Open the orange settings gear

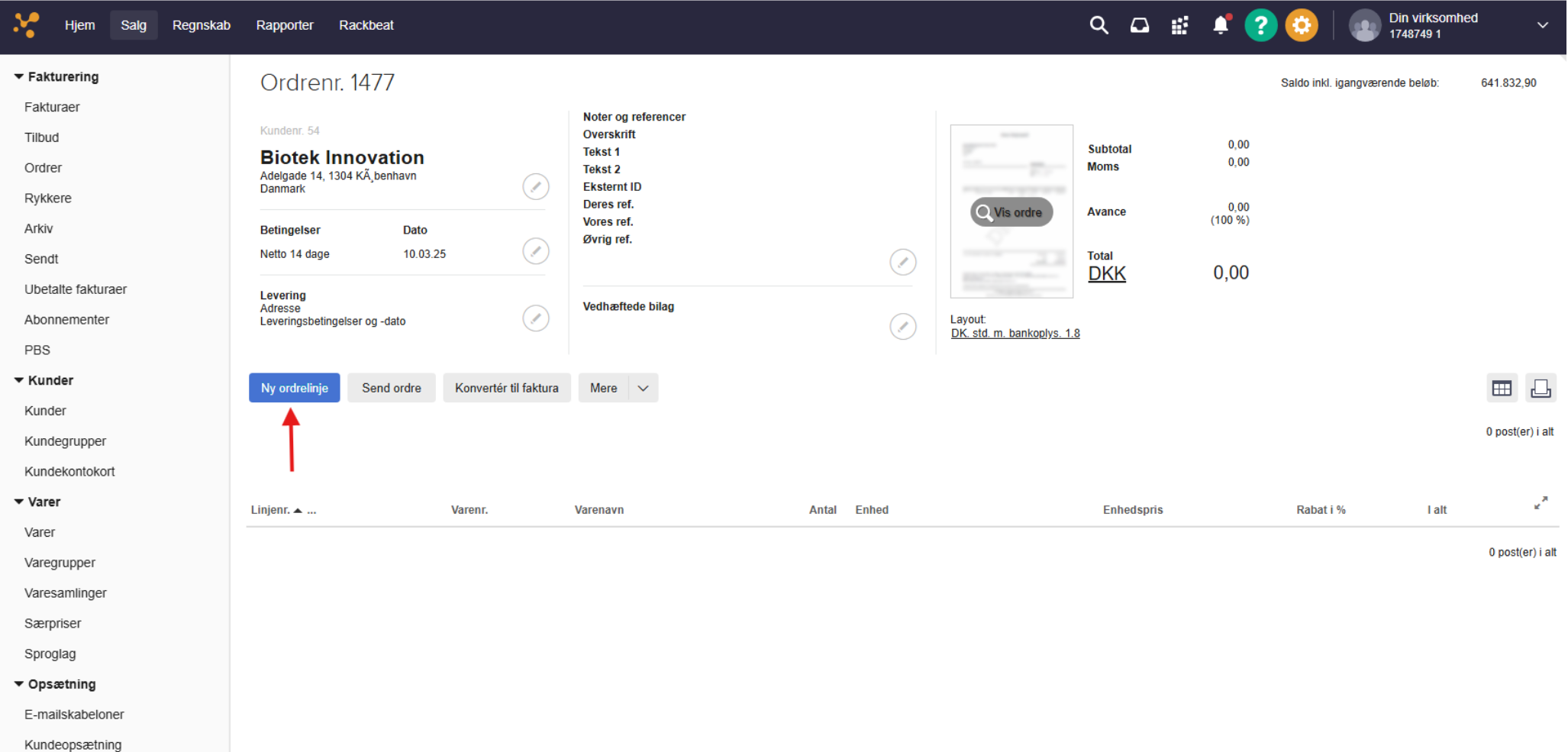(x=1301, y=25)
